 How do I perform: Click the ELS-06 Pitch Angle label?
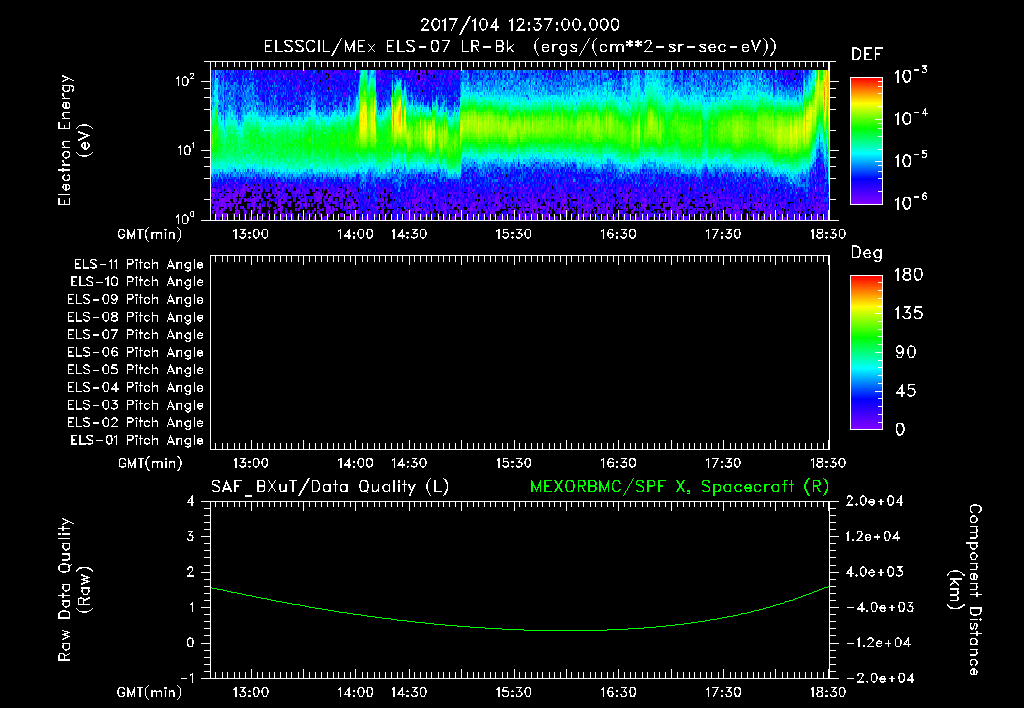[x=135, y=353]
